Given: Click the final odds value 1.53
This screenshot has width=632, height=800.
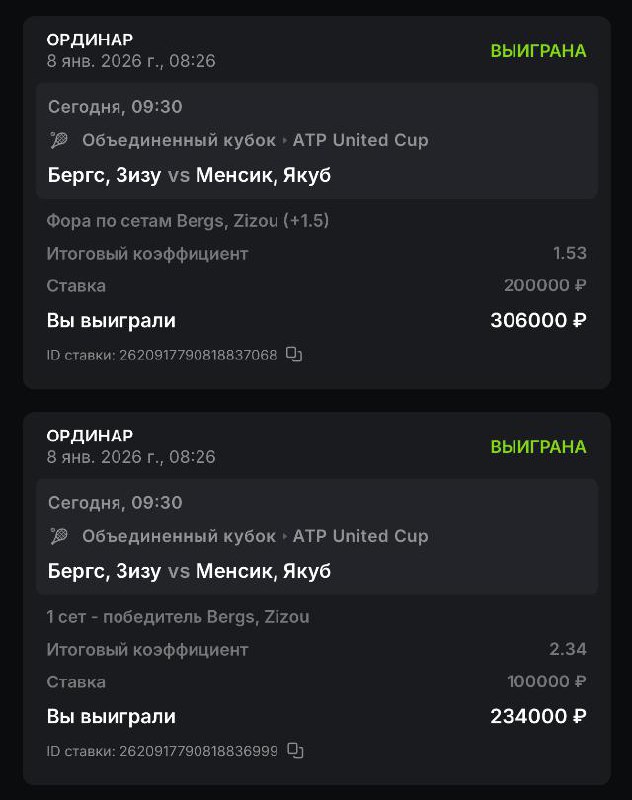Looking at the screenshot, I should (569, 254).
